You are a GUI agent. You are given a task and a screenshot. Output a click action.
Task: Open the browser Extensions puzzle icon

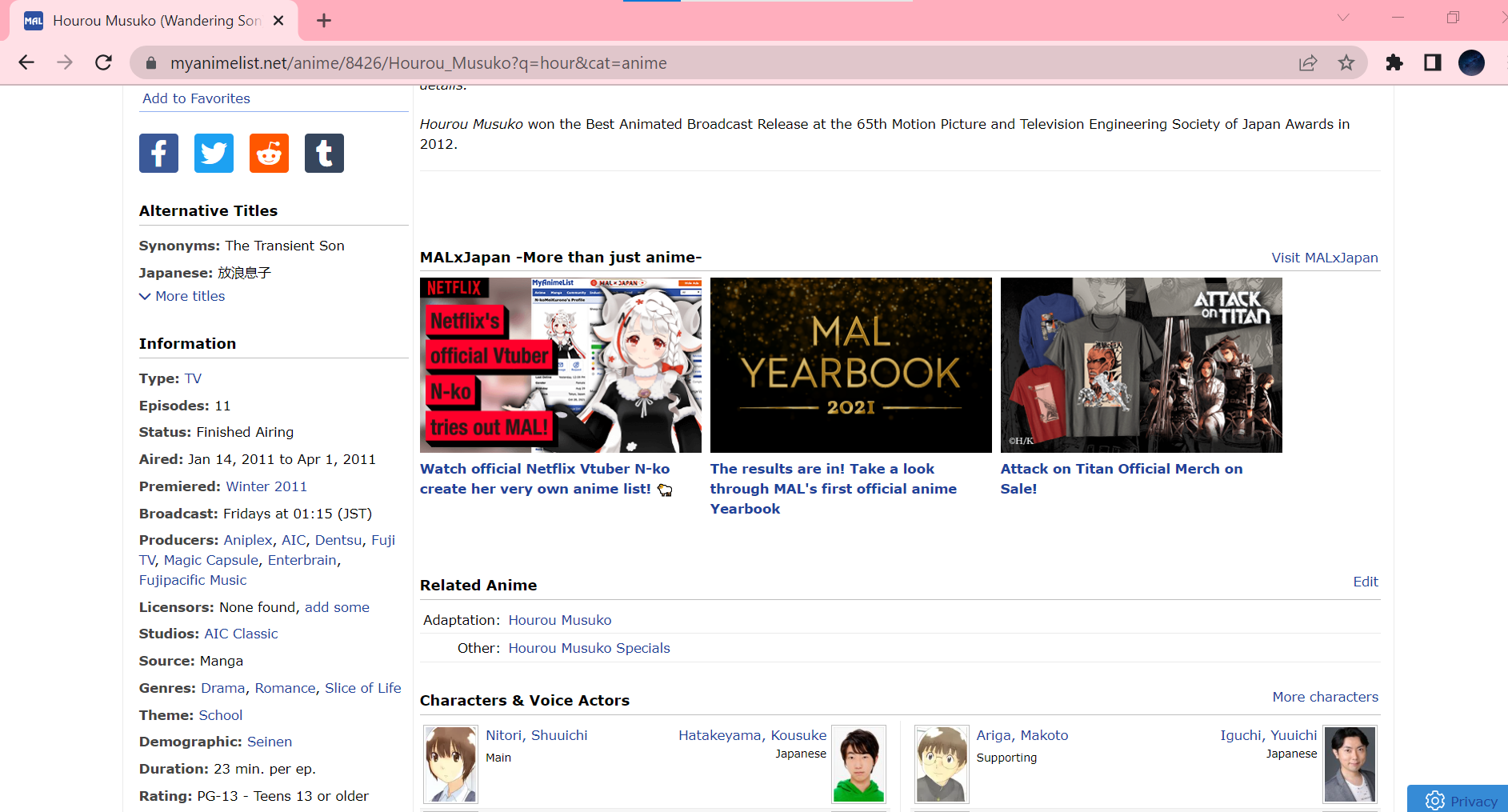(1394, 62)
